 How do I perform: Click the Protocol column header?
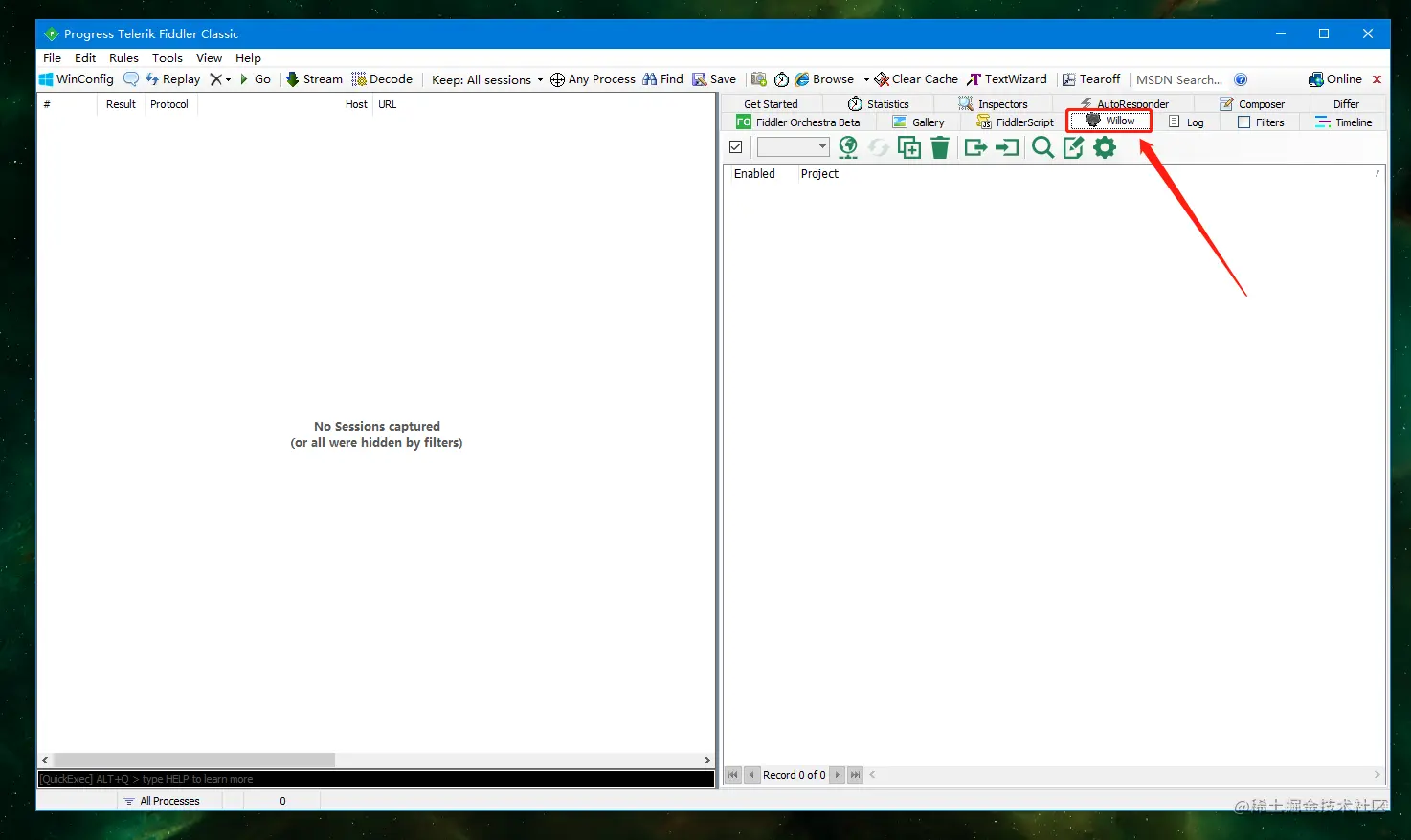(169, 104)
